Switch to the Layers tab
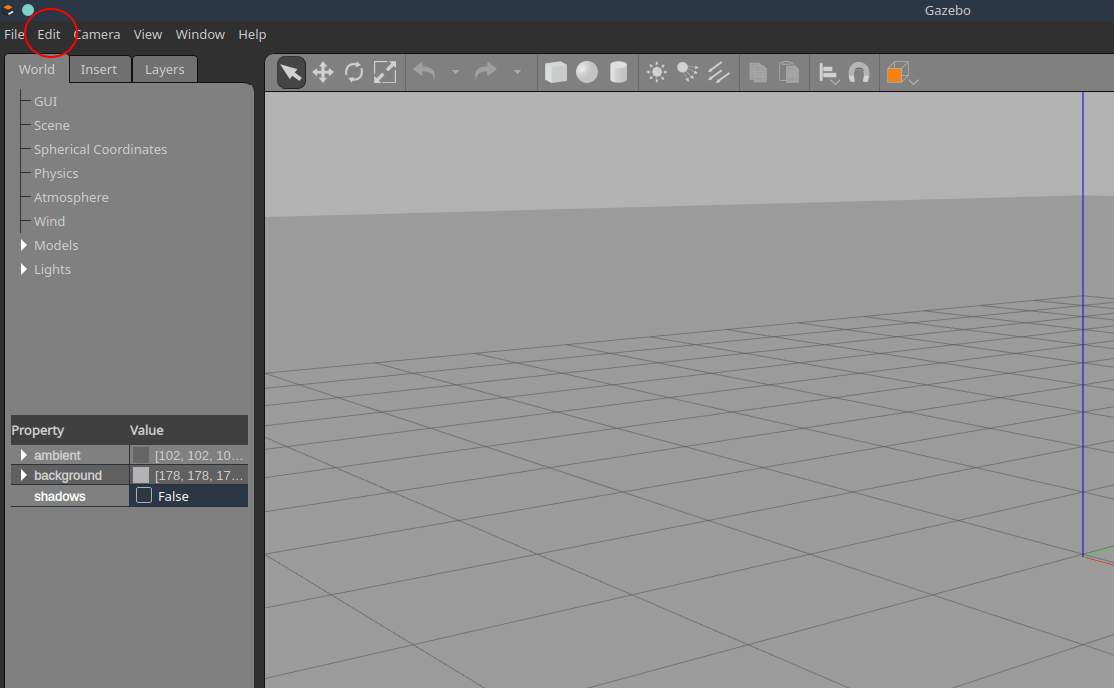 coord(165,70)
